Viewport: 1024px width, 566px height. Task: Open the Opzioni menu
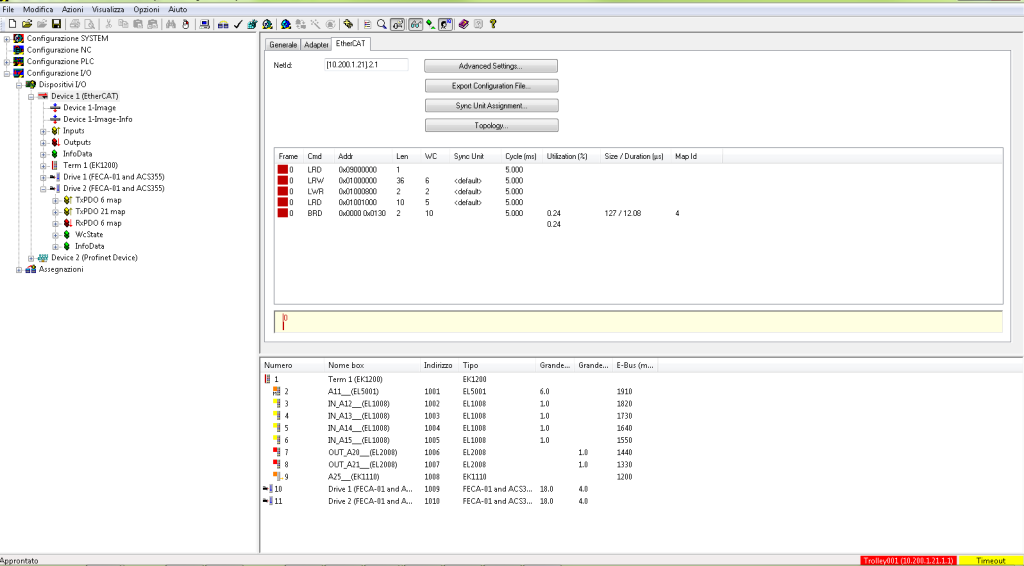146,9
